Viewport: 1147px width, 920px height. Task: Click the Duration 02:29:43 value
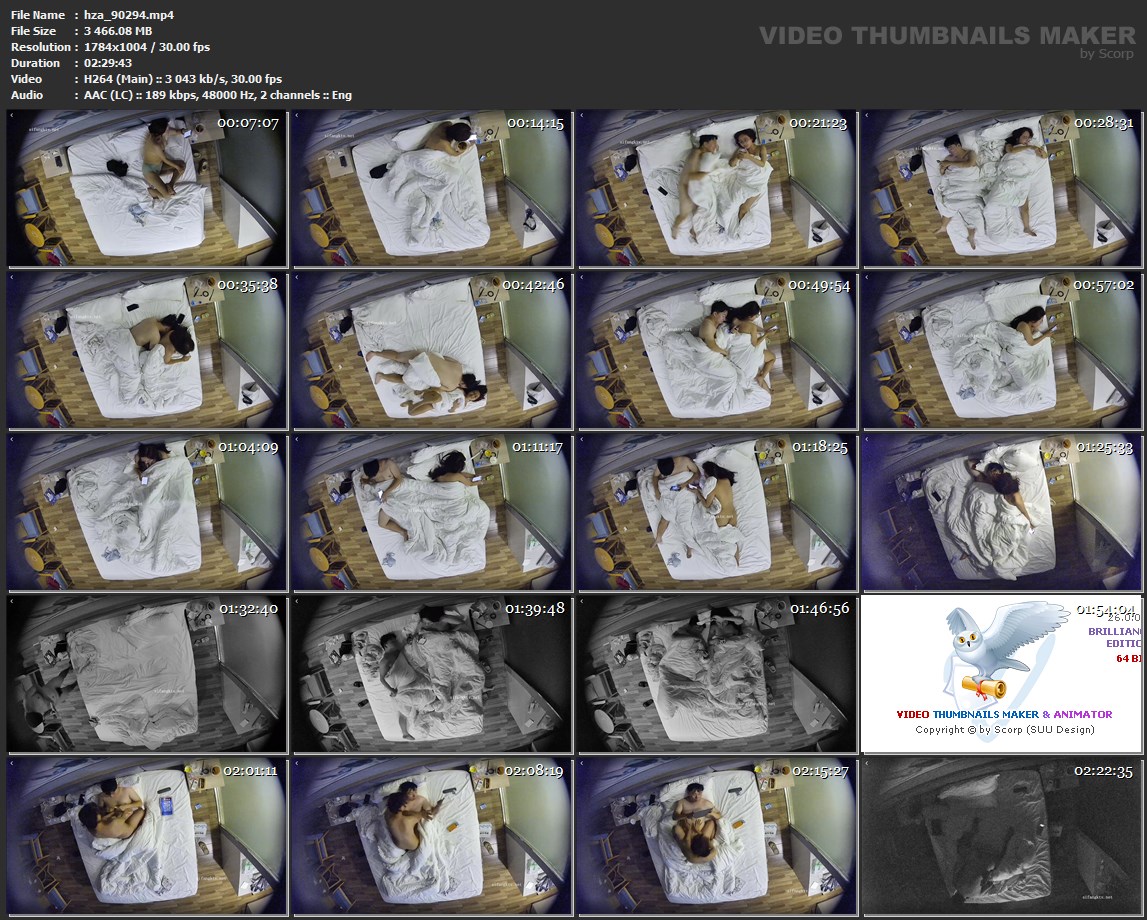[x=110, y=63]
